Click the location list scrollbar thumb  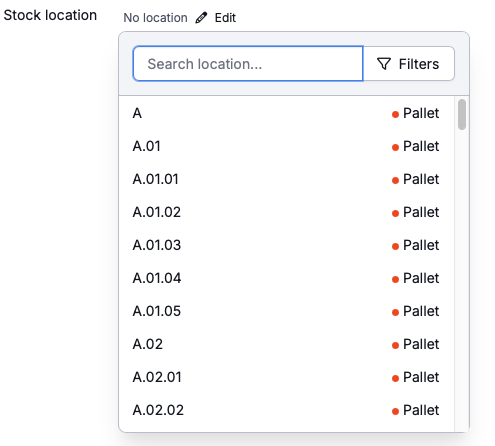(x=462, y=114)
